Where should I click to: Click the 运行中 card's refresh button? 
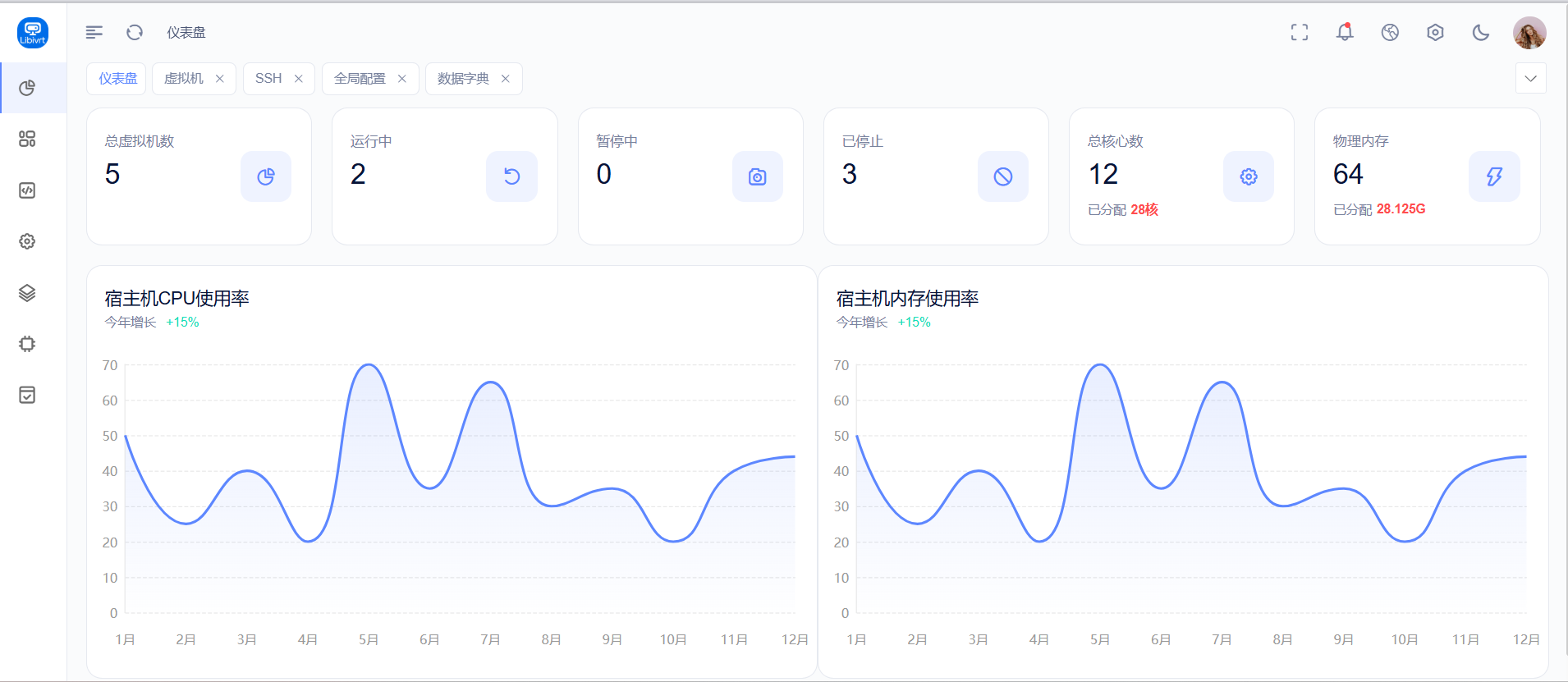(x=511, y=176)
